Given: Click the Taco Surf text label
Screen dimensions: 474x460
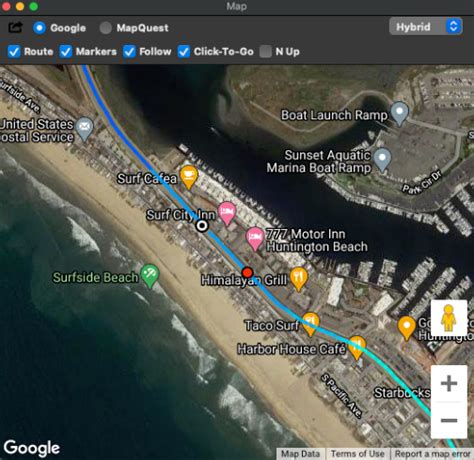Looking at the screenshot, I should 272,325.
